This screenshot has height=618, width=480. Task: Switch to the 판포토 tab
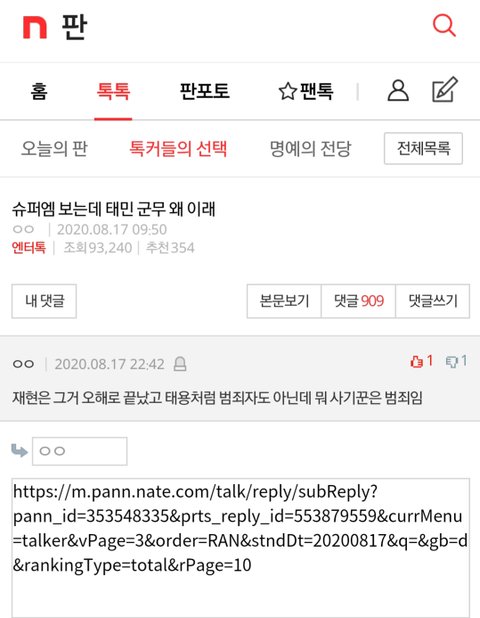click(205, 91)
